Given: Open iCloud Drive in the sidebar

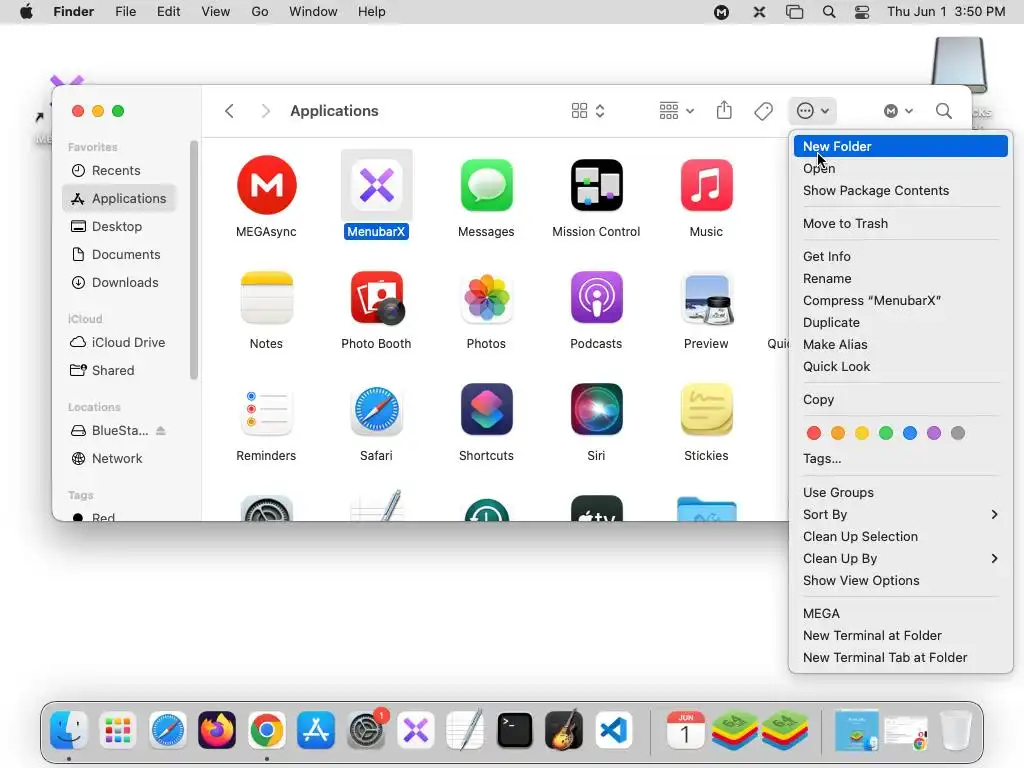Looking at the screenshot, I should coord(120,342).
